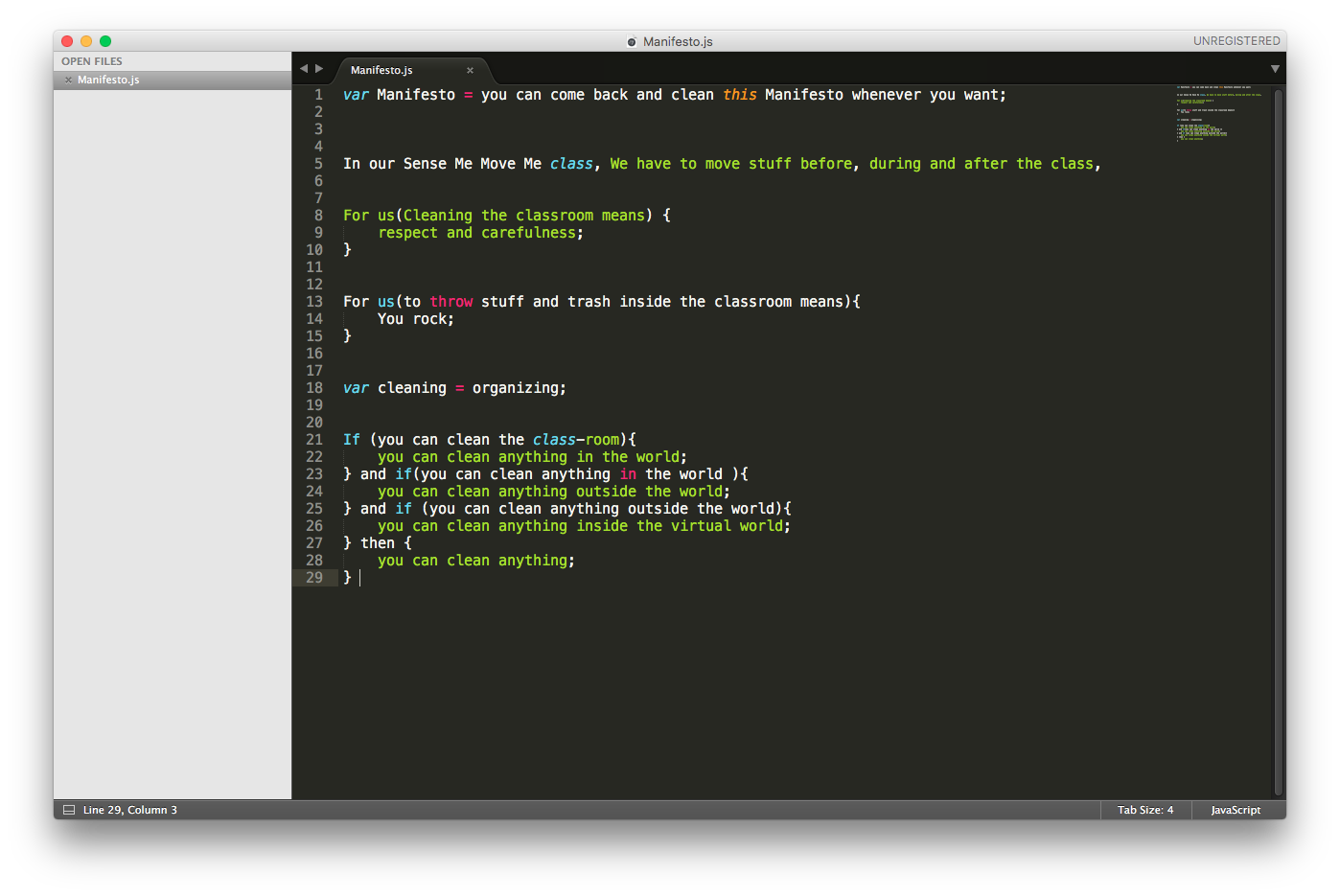The width and height of the screenshot is (1340, 896).
Task: Close Manifesto.js in the Open Files sidebar
Action: pyautogui.click(x=68, y=80)
